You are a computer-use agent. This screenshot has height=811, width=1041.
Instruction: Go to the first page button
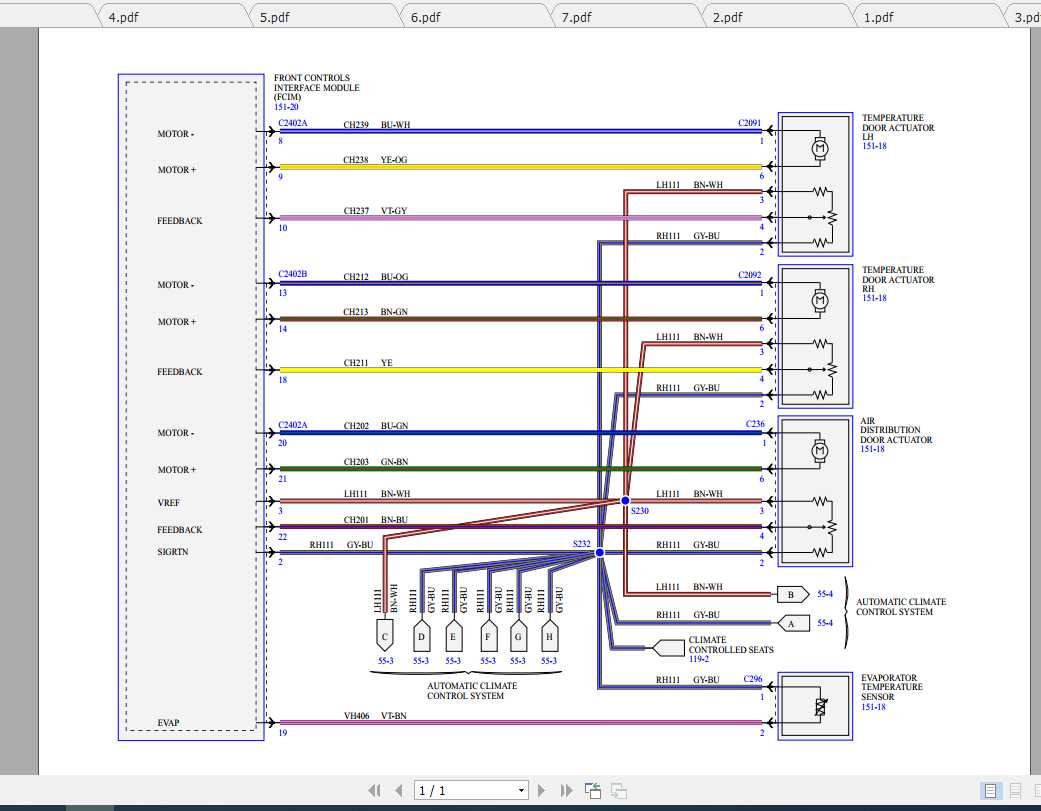point(375,790)
